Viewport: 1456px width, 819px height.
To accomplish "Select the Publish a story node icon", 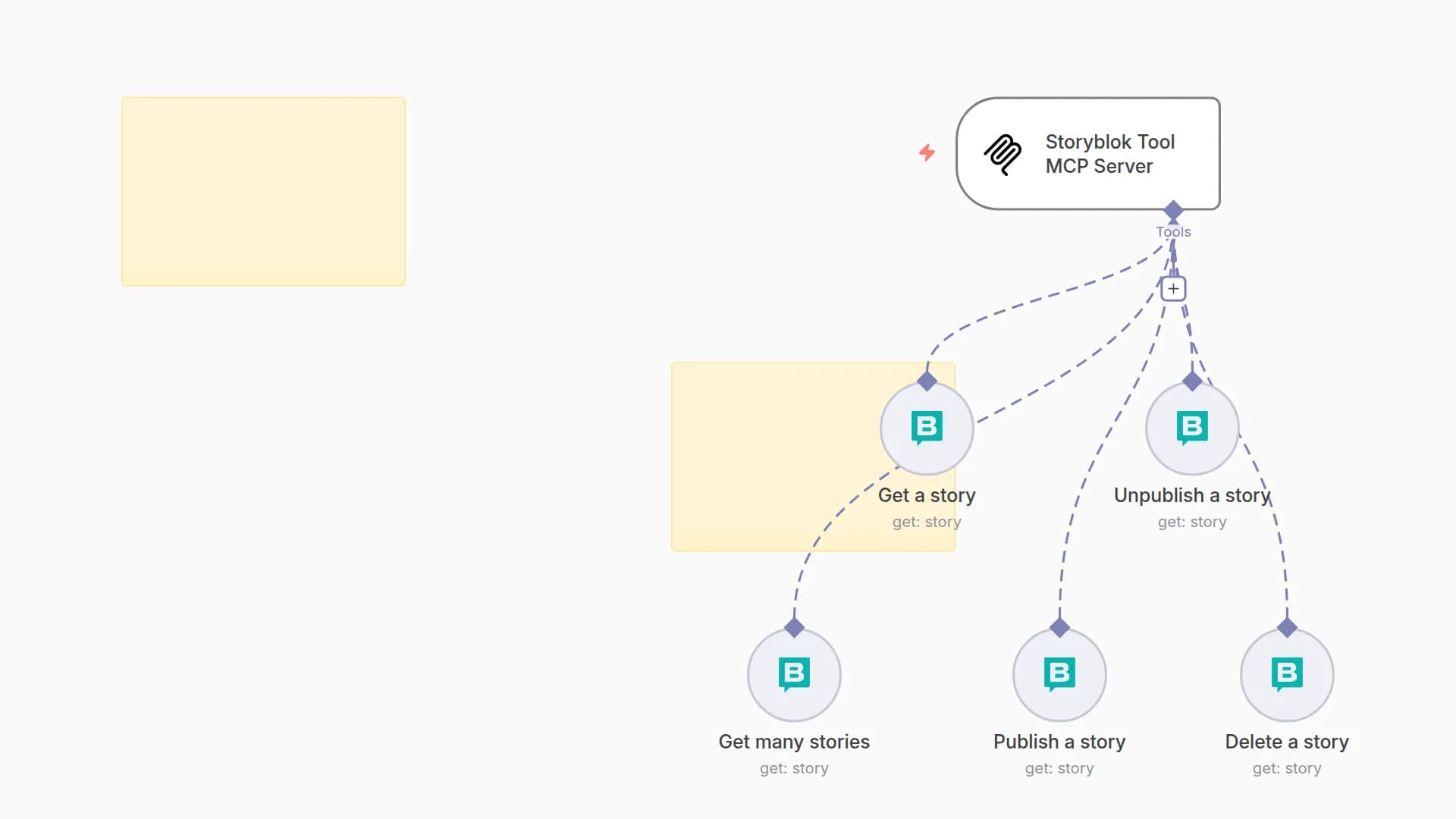I will [x=1059, y=675].
